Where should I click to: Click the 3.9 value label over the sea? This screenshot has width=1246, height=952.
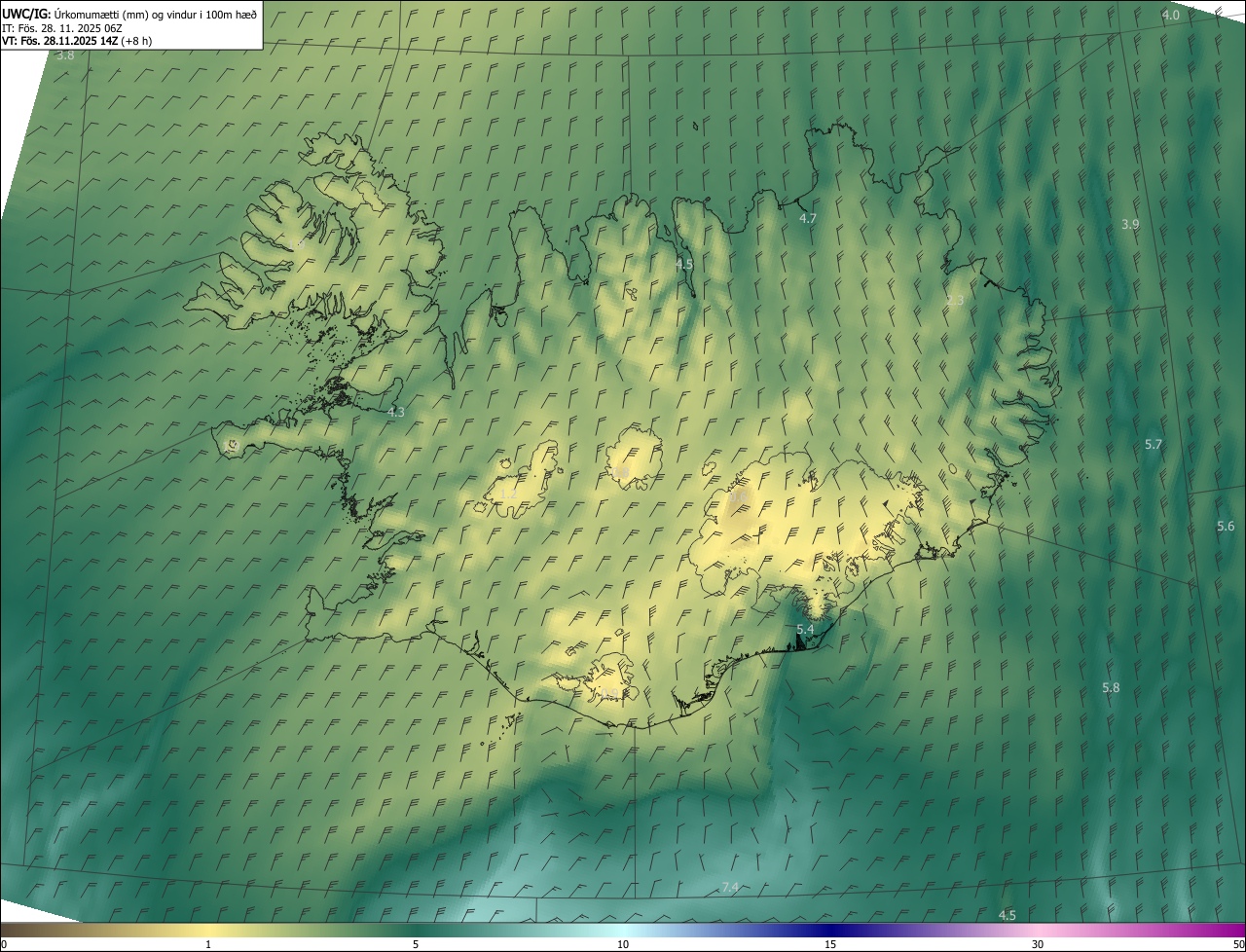click(x=1129, y=224)
